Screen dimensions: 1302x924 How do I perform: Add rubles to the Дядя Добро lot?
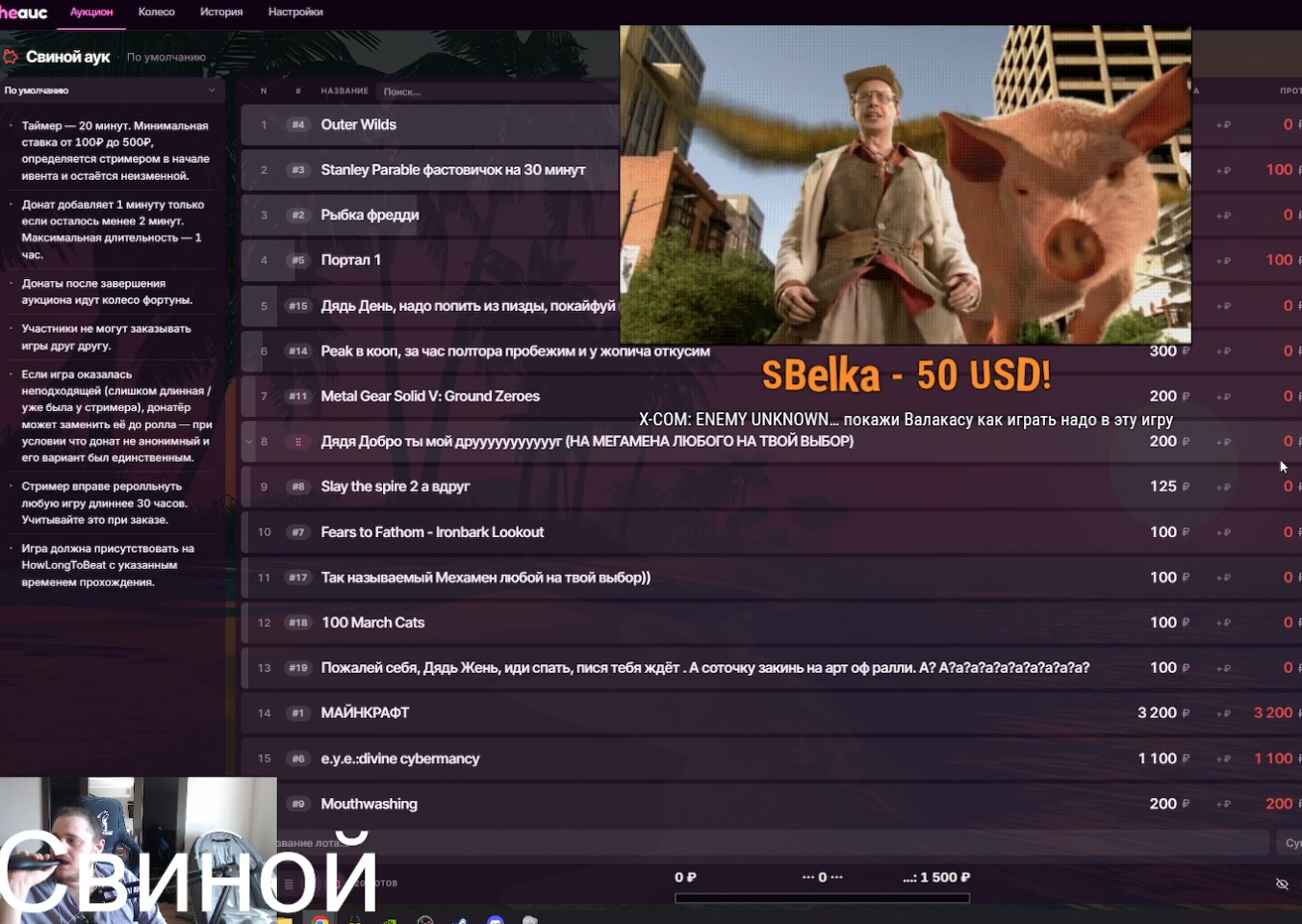(x=1223, y=442)
